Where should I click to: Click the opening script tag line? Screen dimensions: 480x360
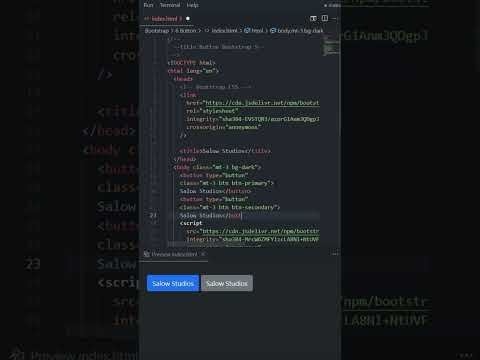pos(191,223)
